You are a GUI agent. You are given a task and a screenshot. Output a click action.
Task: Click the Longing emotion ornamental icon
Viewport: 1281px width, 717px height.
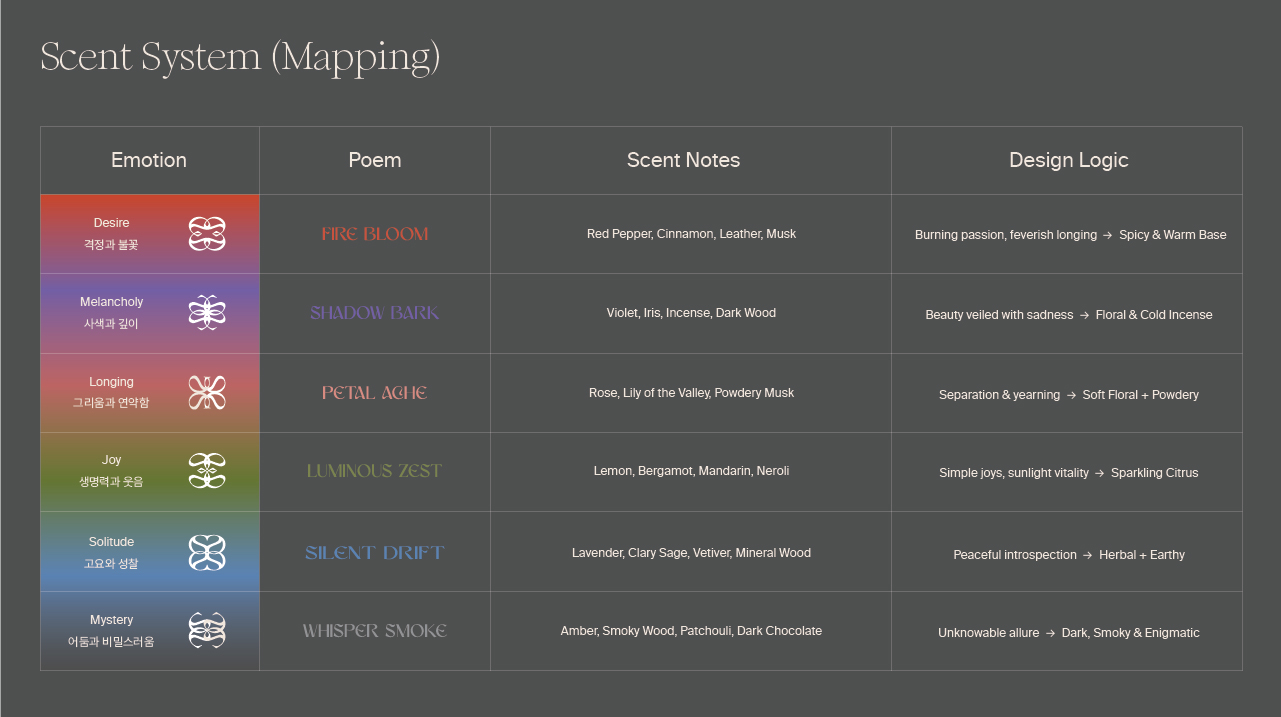click(207, 393)
